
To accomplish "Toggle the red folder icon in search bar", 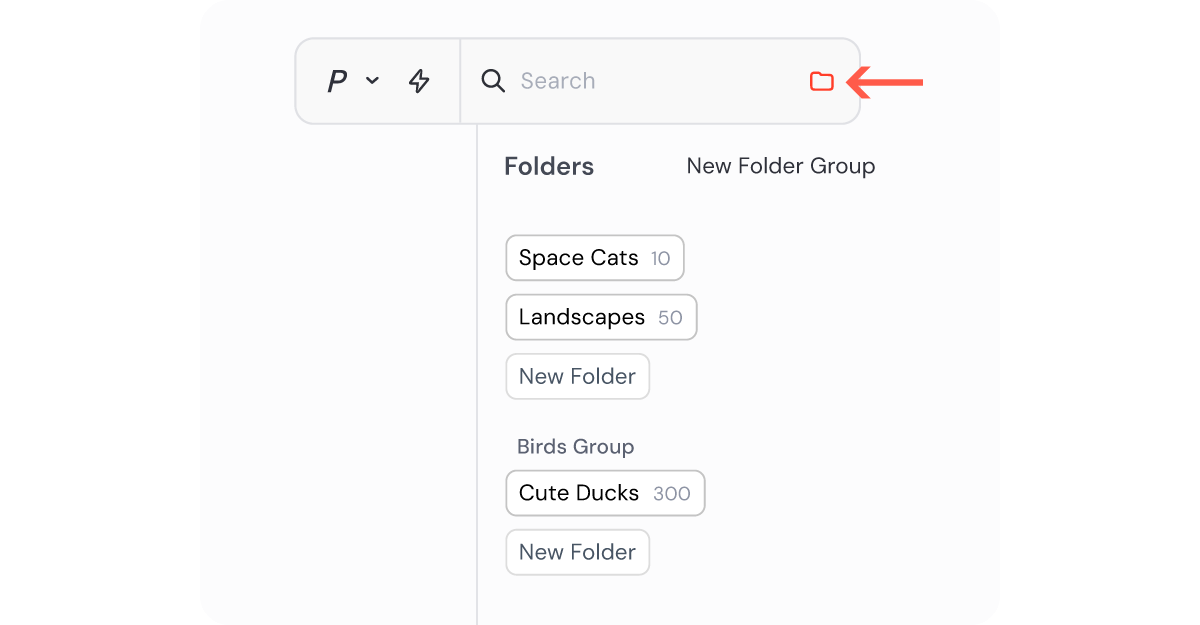I will click(822, 81).
